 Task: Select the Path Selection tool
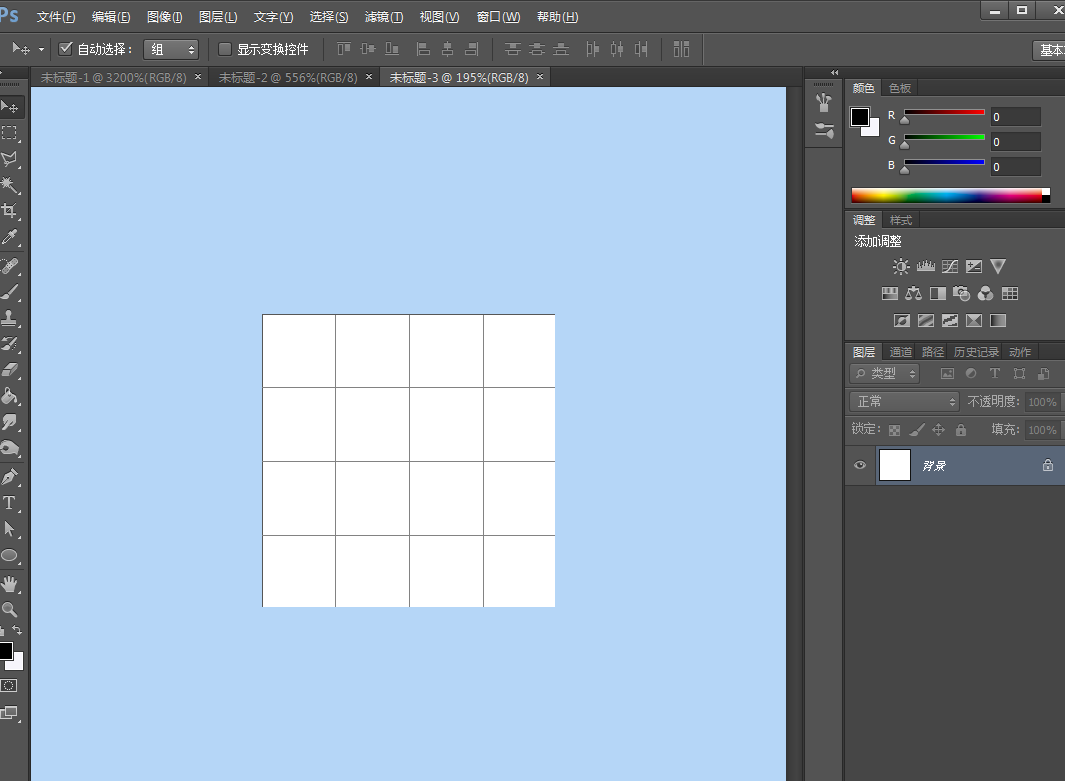[10, 529]
